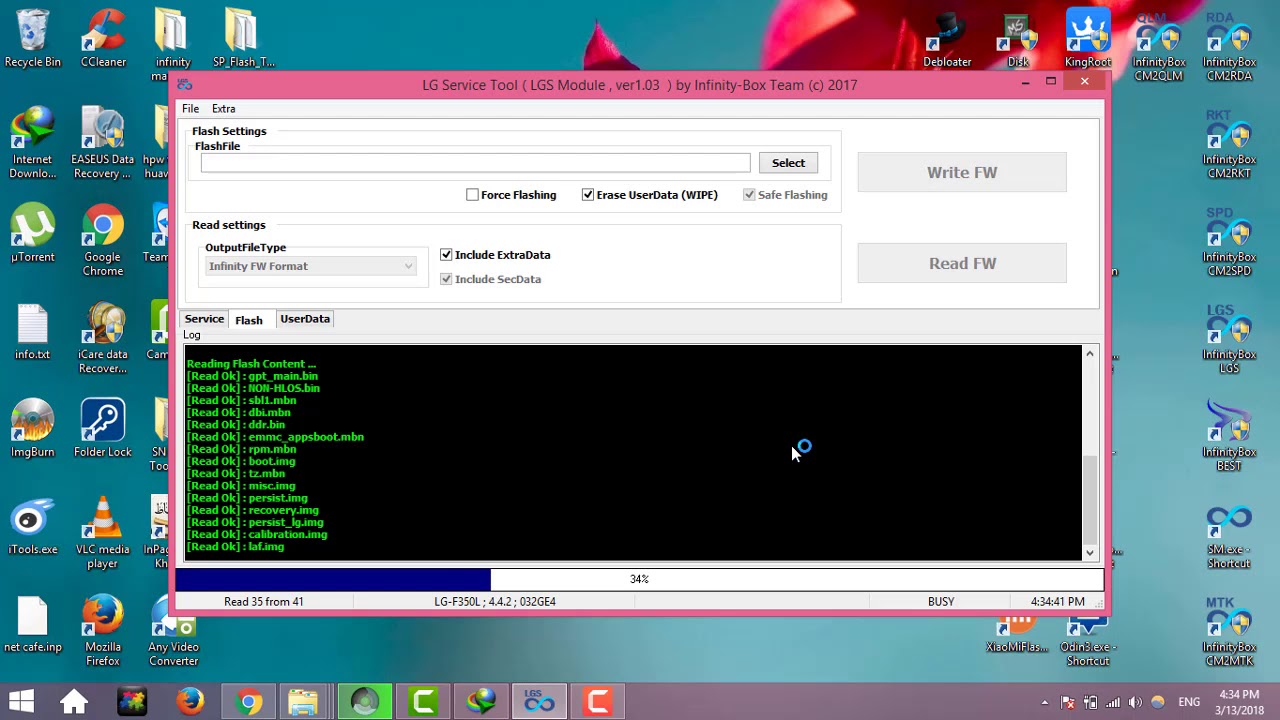The image size is (1280, 720).
Task: Launch InfinityBox CM2MTK desktop icon
Action: [x=1229, y=631]
